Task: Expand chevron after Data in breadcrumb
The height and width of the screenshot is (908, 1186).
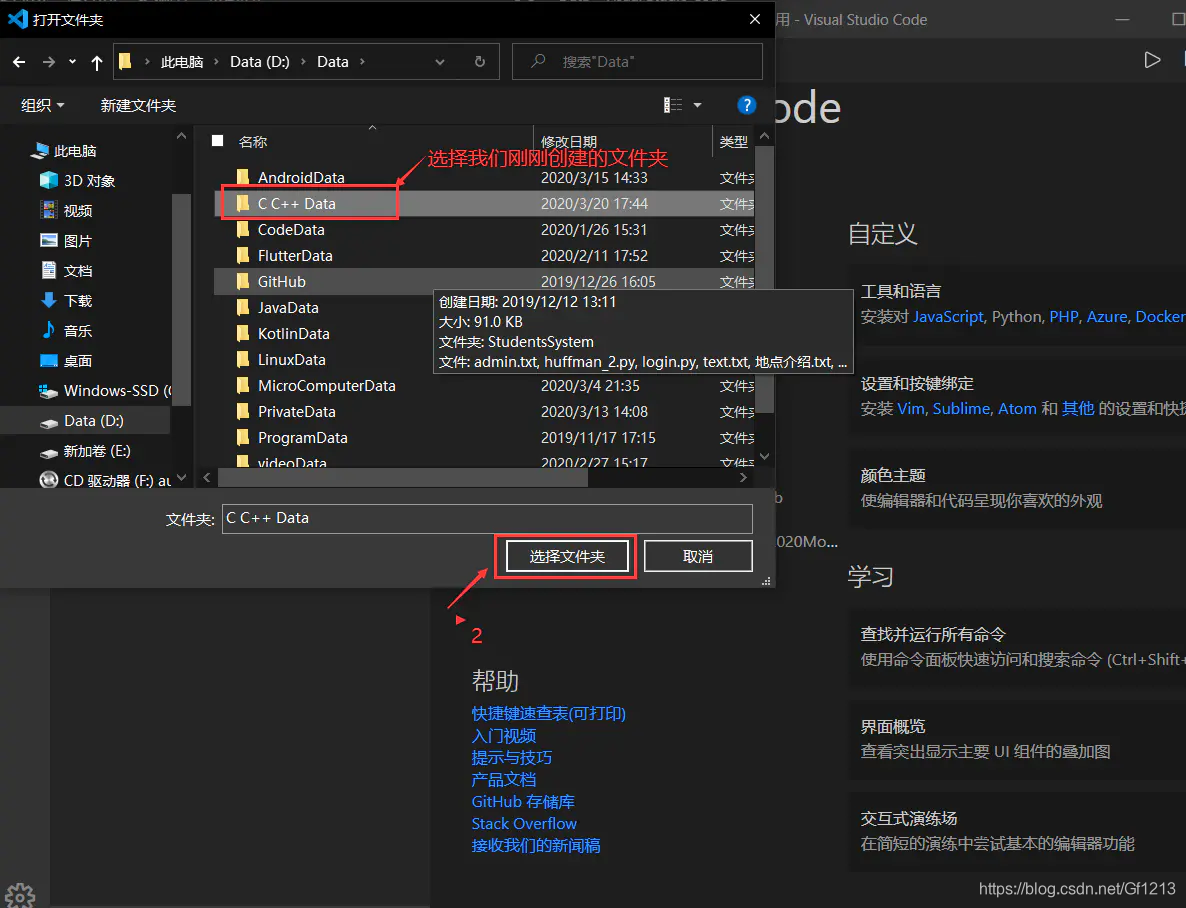Action: click(362, 62)
